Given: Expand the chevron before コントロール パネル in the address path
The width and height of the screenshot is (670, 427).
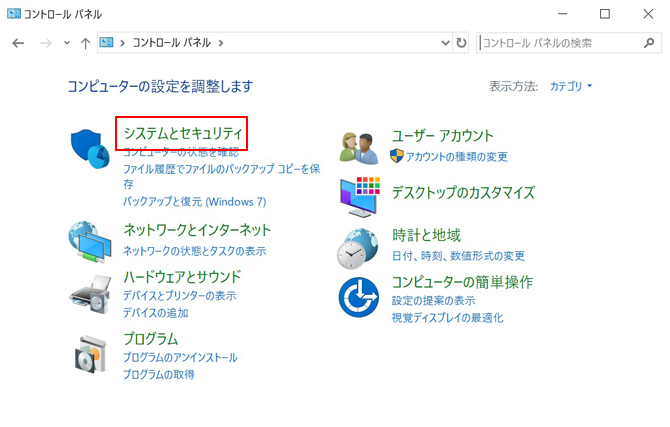Looking at the screenshot, I should (x=123, y=43).
